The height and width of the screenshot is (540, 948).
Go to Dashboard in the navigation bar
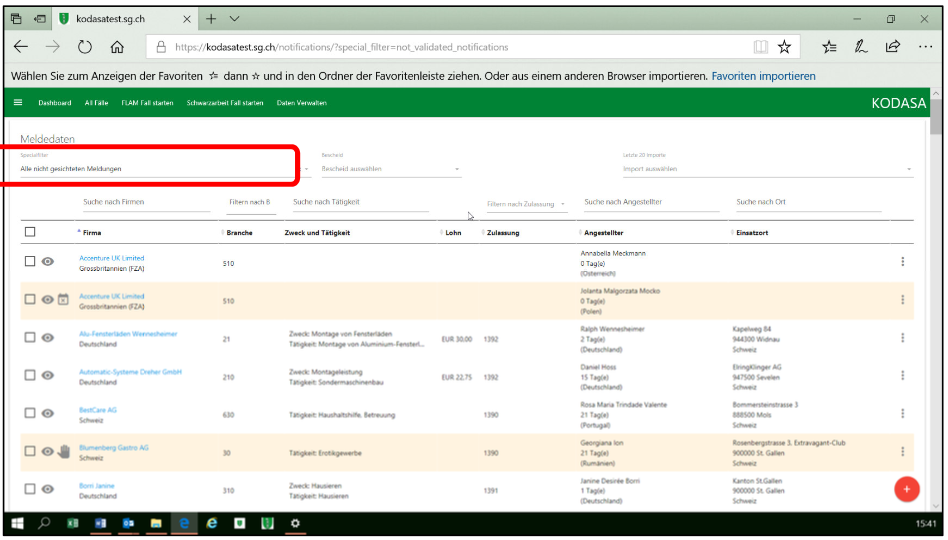55,103
